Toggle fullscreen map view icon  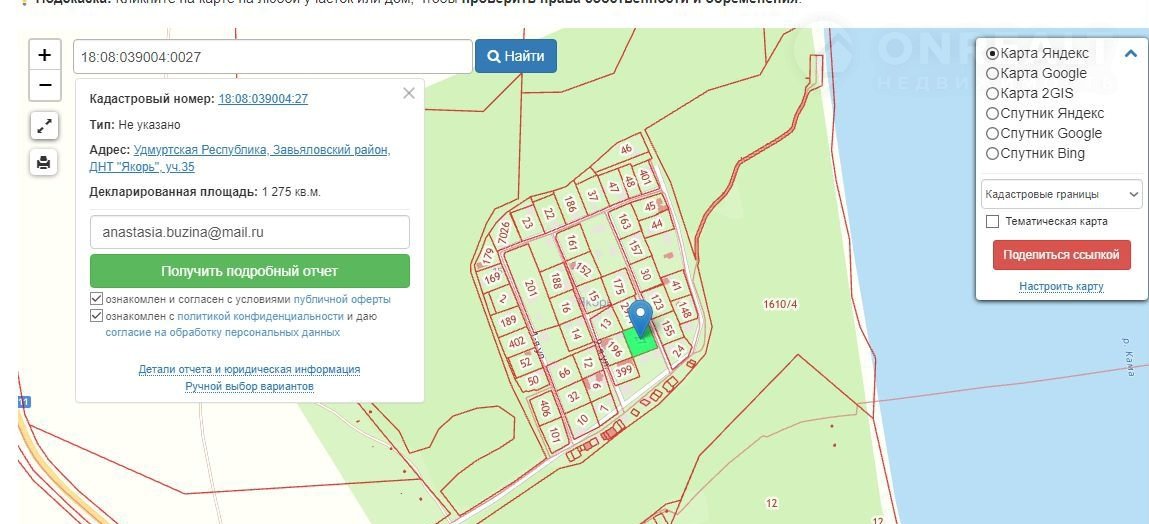pos(44,126)
